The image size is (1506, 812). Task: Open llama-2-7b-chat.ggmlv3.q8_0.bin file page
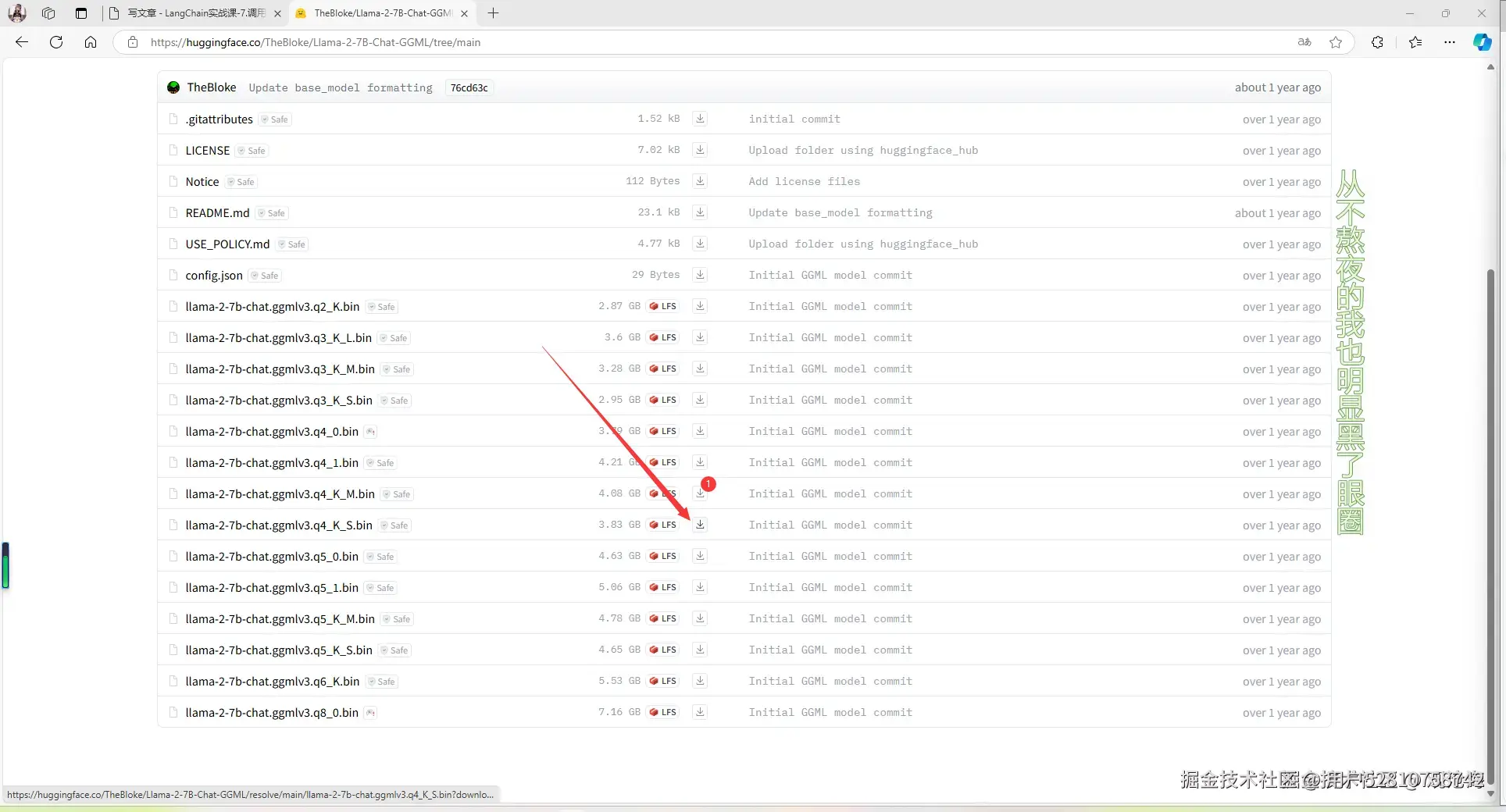click(x=272, y=712)
